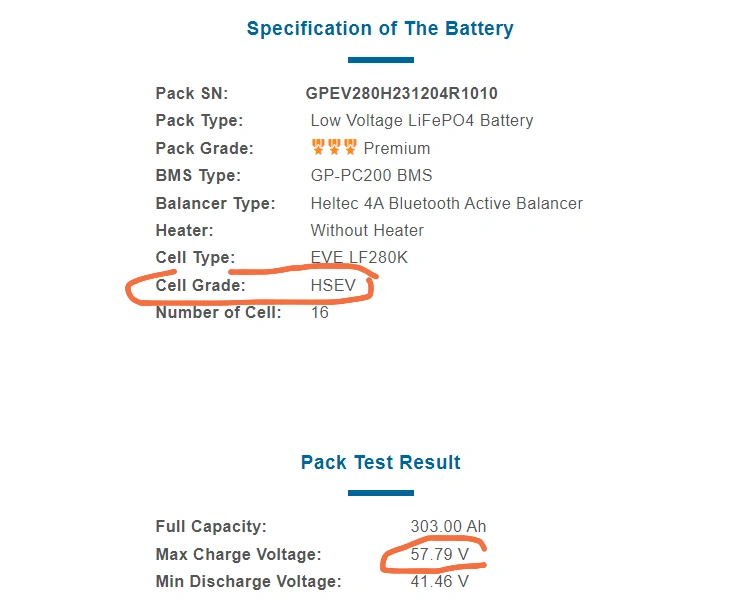754x612 pixels.
Task: Click the Without Heater value
Action: click(367, 230)
